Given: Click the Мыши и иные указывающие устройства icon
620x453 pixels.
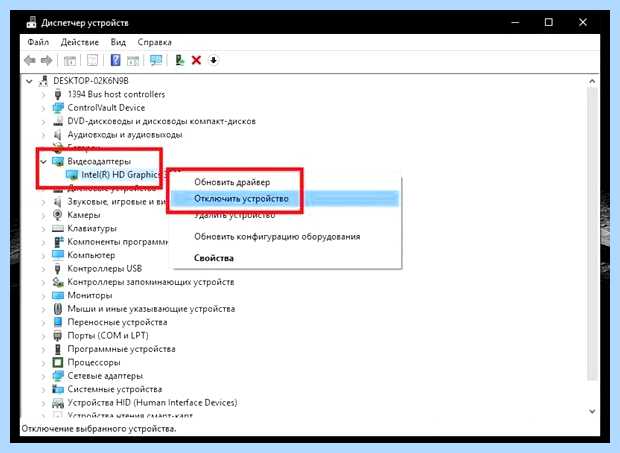Looking at the screenshot, I should click(58, 309).
